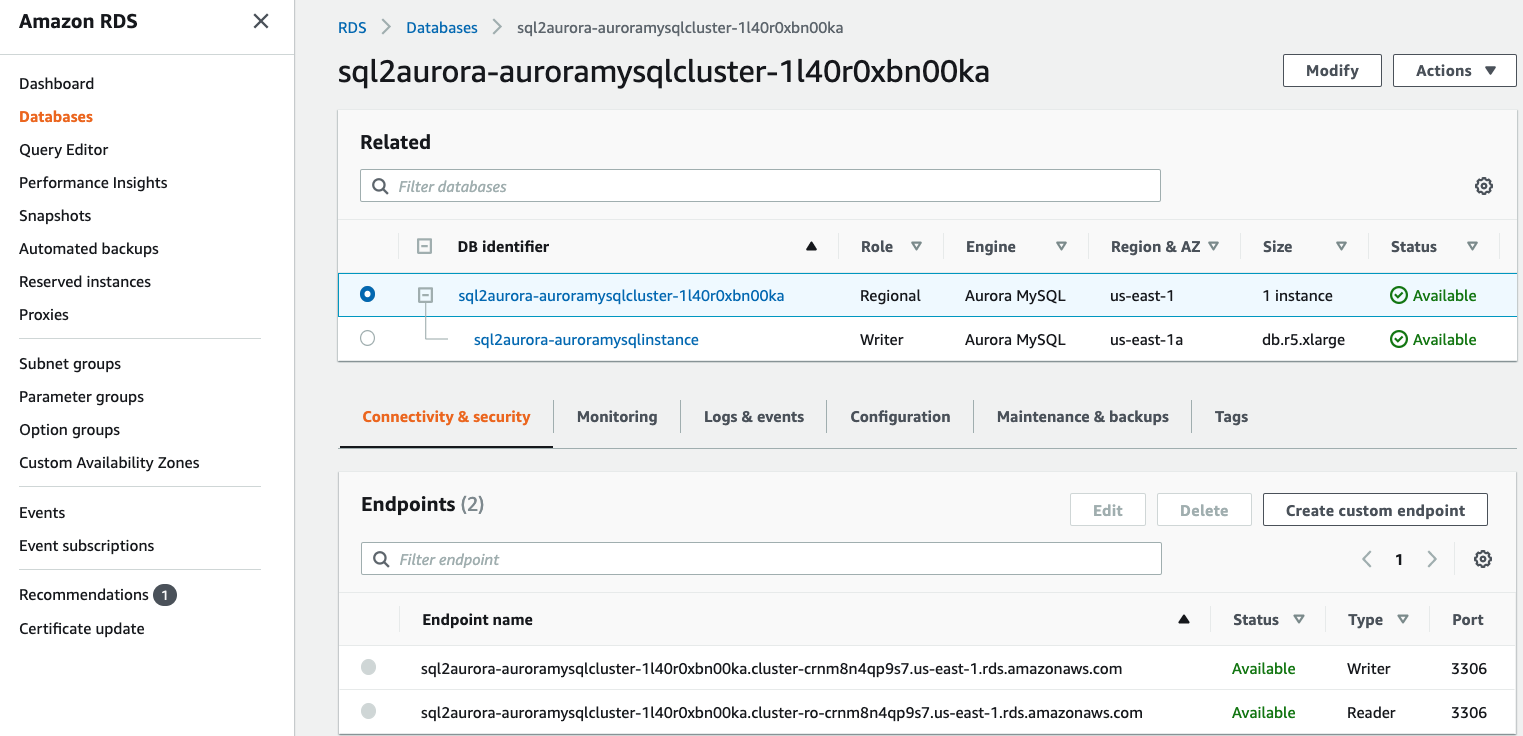
Task: Open Certificate update in sidebar
Action: tap(82, 629)
